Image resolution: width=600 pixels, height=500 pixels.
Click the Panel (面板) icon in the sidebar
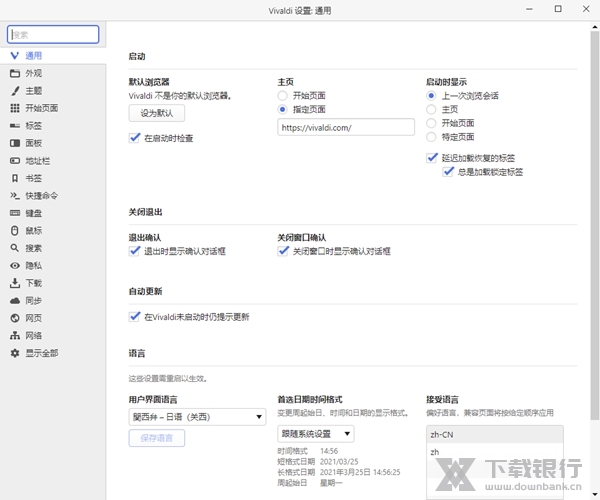[x=15, y=143]
